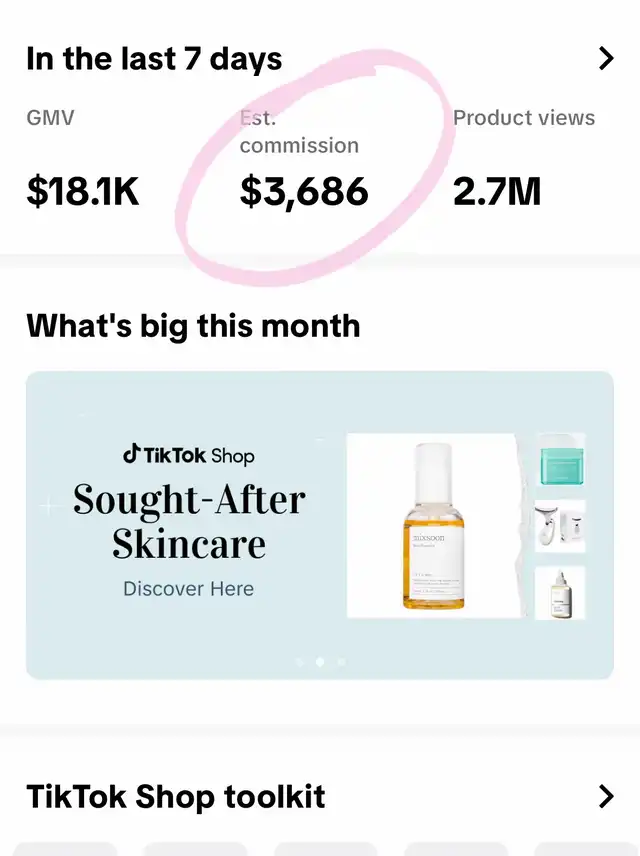Viewport: 640px width, 856px height.
Task: Select the white neck massager device thumbnail
Action: point(560,526)
